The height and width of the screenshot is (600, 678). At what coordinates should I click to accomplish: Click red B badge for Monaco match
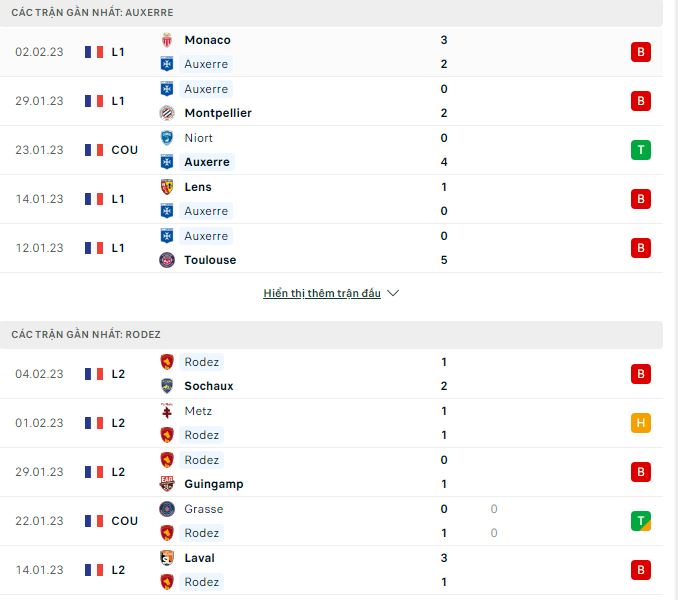641,52
